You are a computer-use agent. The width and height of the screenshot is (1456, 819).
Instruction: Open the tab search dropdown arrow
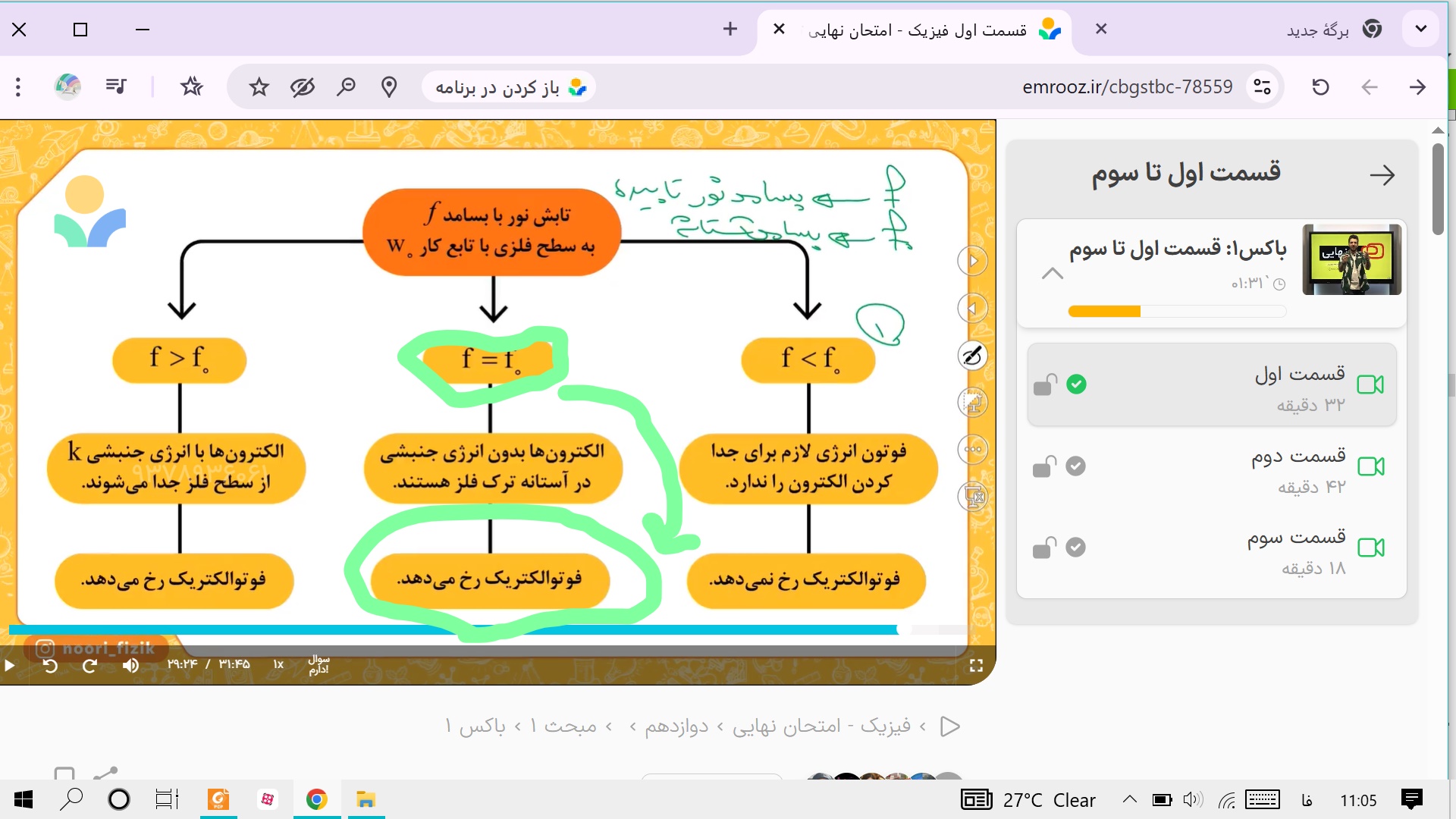coord(1420,30)
